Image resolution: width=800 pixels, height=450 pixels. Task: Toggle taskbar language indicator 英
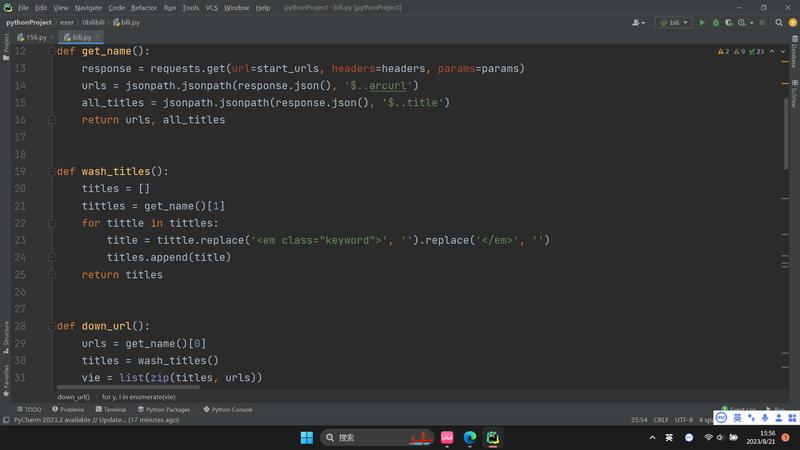click(669, 438)
